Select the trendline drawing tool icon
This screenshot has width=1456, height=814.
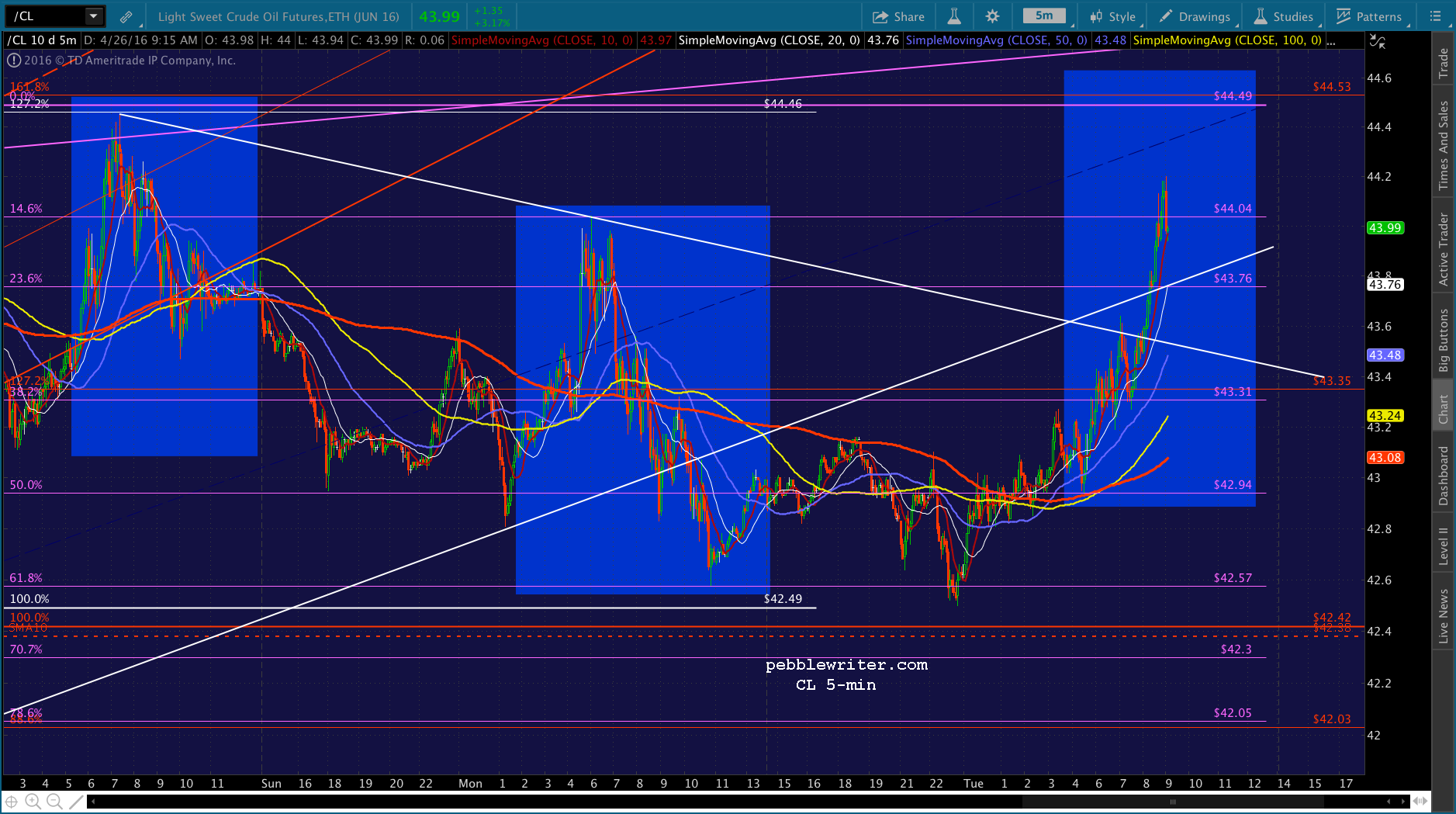(x=75, y=802)
